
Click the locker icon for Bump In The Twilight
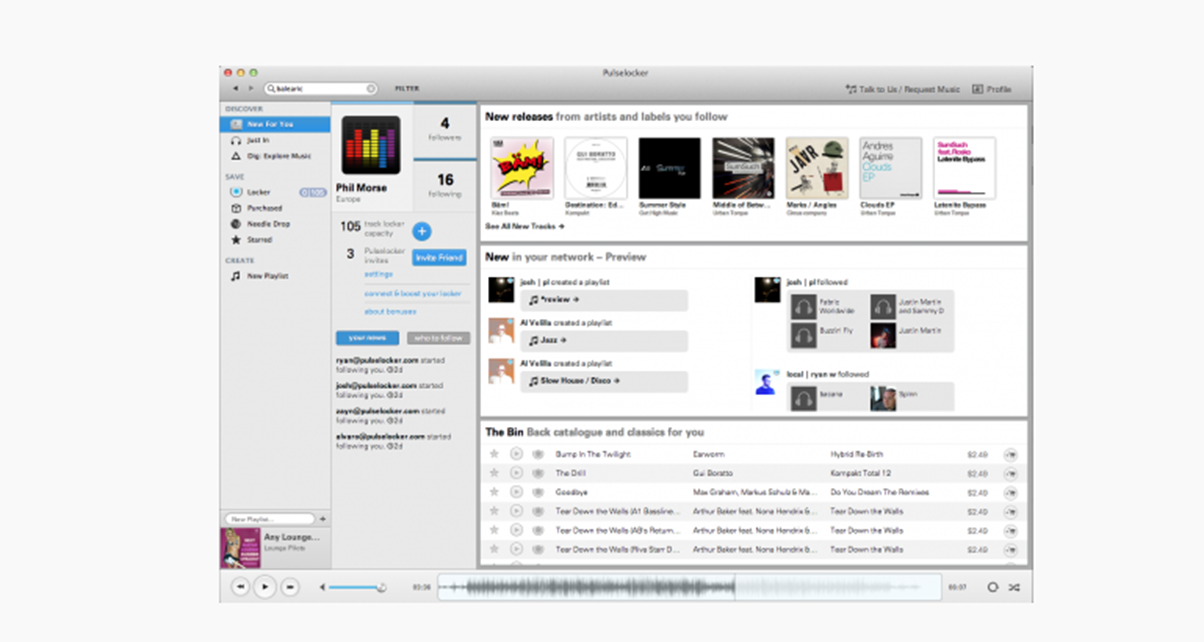(537, 454)
